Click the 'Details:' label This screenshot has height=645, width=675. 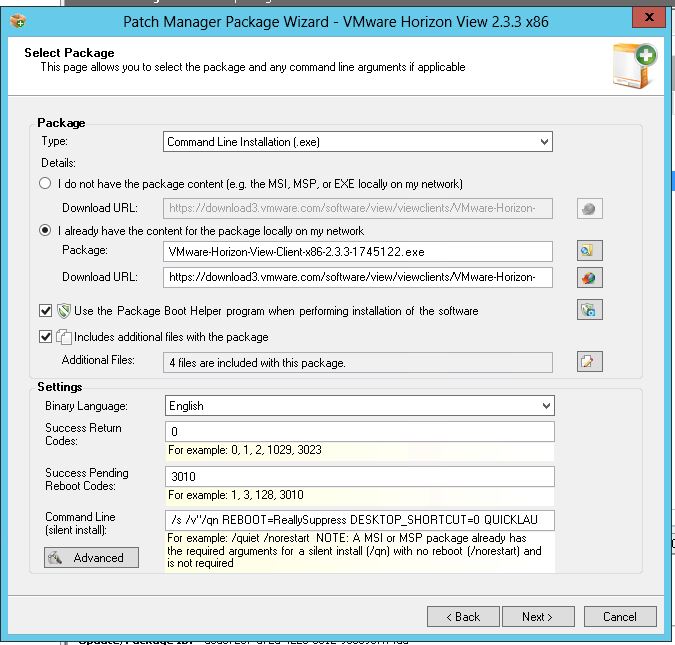pyautogui.click(x=58, y=163)
